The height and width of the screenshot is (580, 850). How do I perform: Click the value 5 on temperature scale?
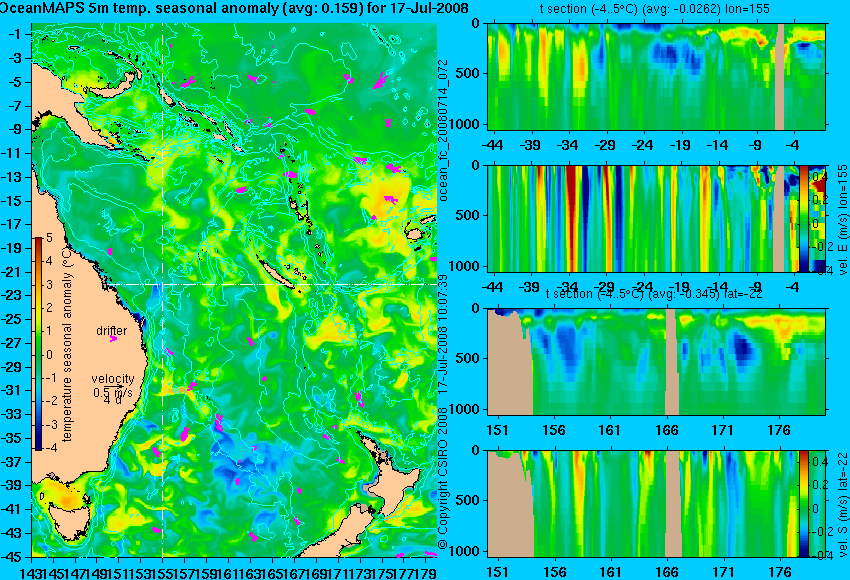49,238
